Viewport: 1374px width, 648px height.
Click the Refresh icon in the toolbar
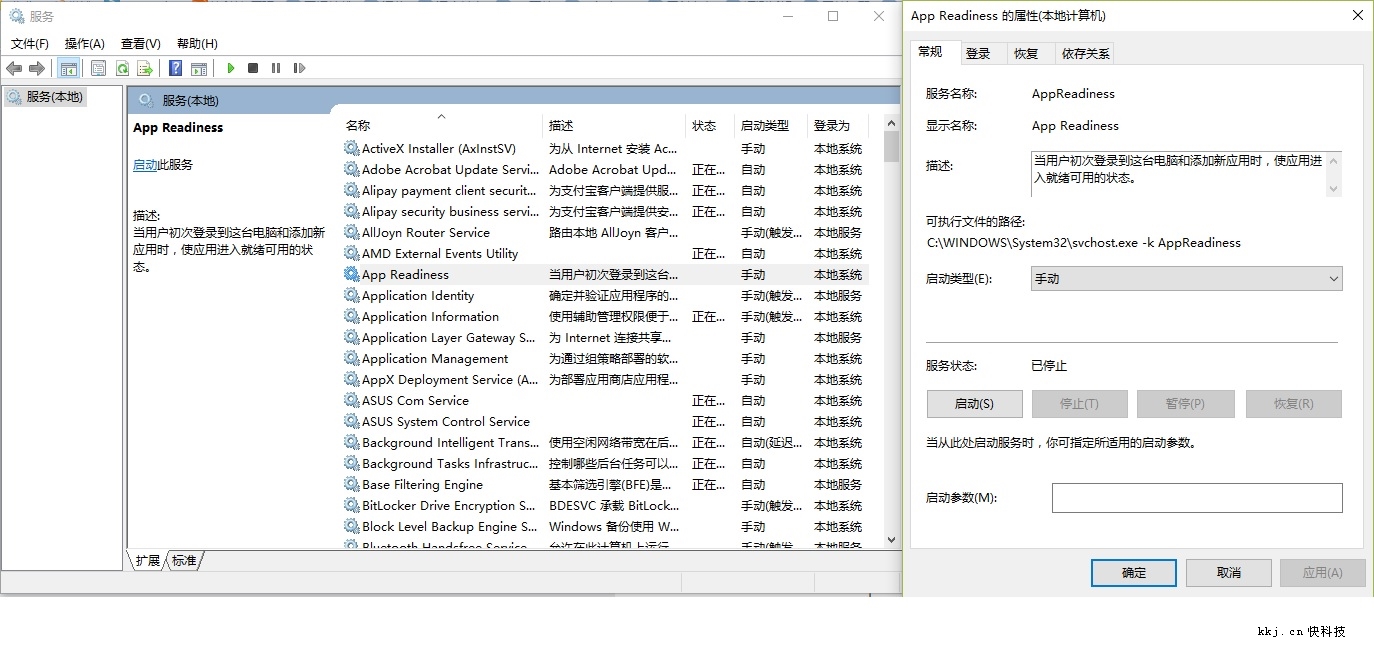click(122, 68)
